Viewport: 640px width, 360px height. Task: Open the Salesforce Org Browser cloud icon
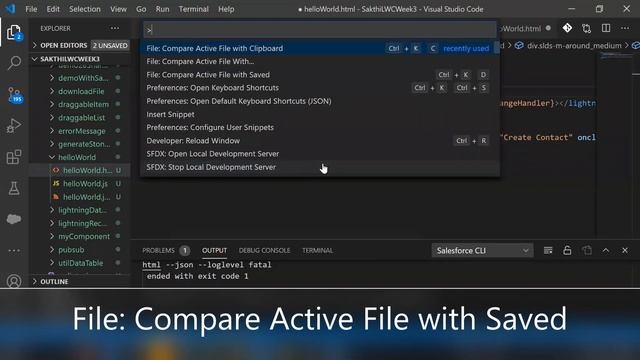pos(14,219)
